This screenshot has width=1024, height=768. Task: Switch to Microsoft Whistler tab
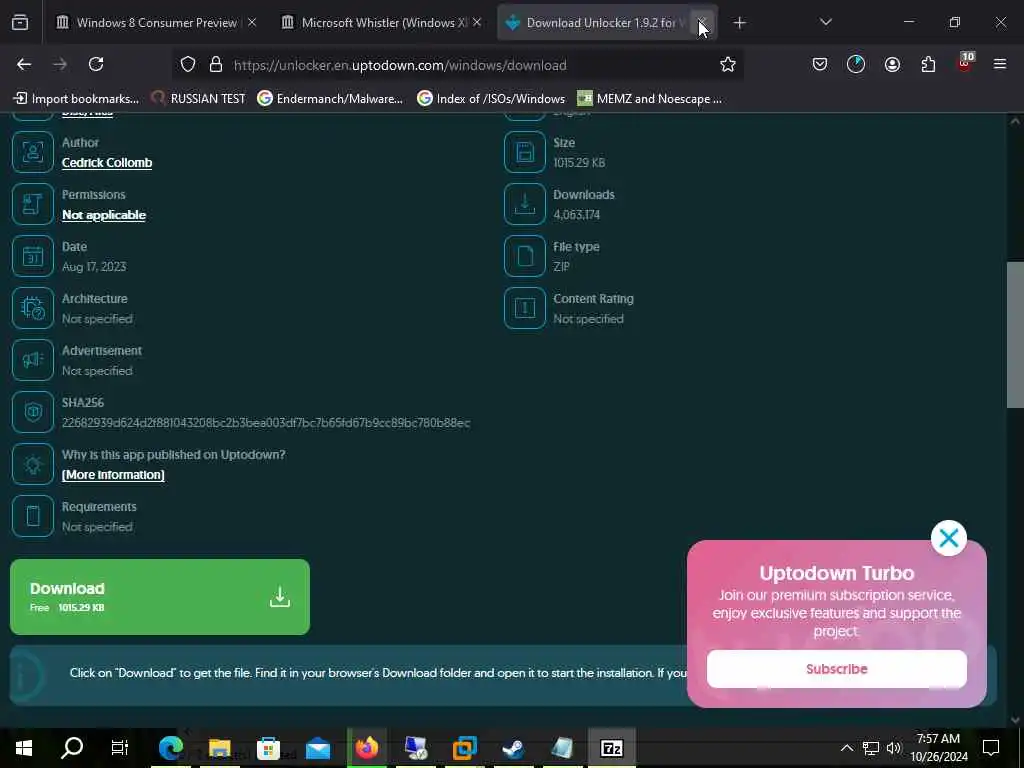click(384, 23)
